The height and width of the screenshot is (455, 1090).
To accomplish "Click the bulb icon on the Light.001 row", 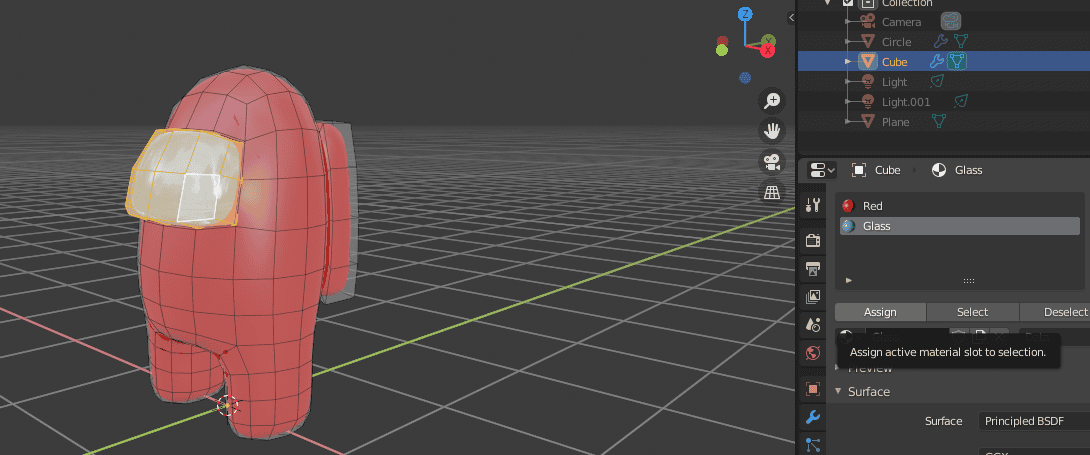I will click(868, 101).
